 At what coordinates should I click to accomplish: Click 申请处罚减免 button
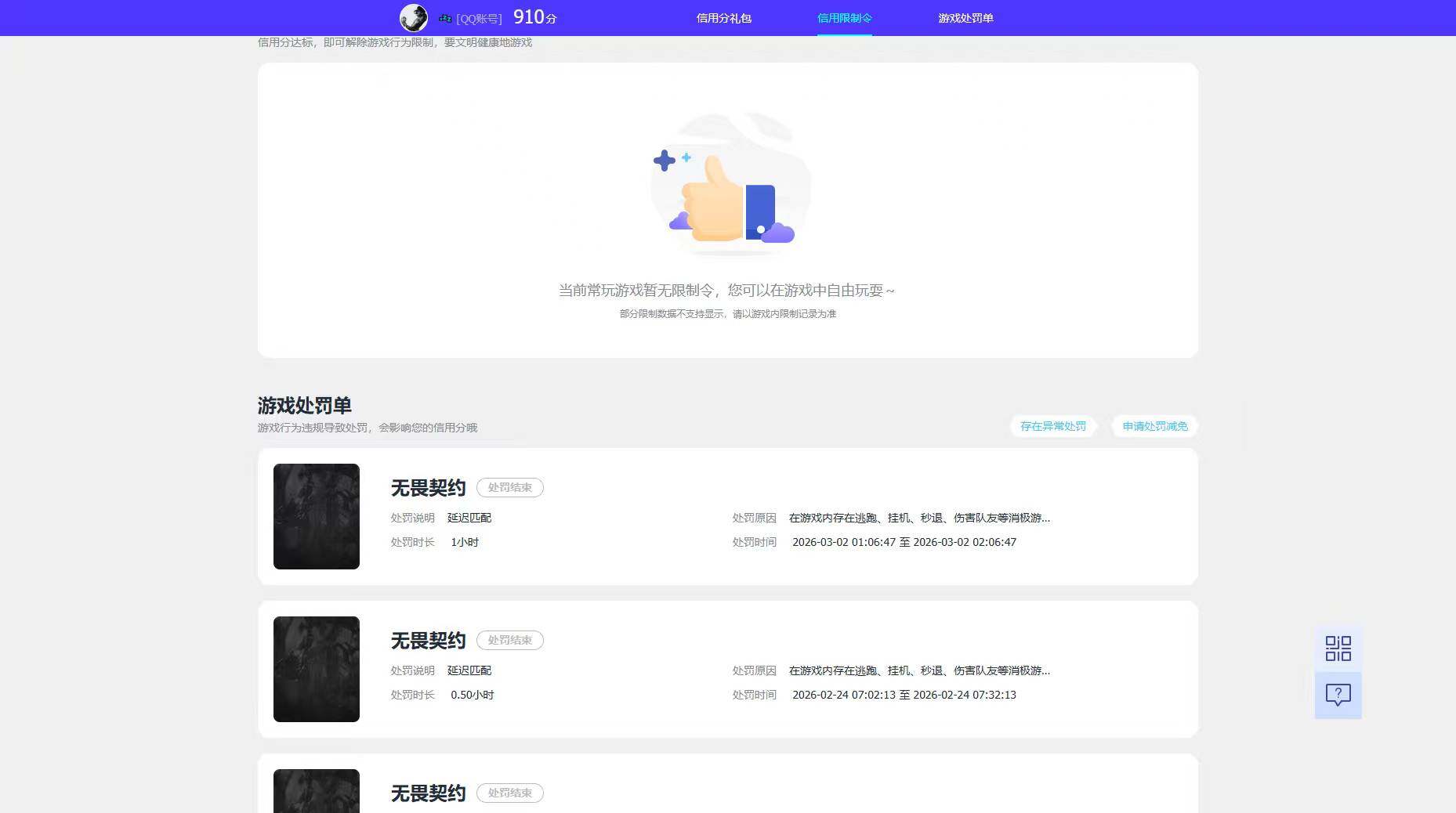click(1155, 426)
